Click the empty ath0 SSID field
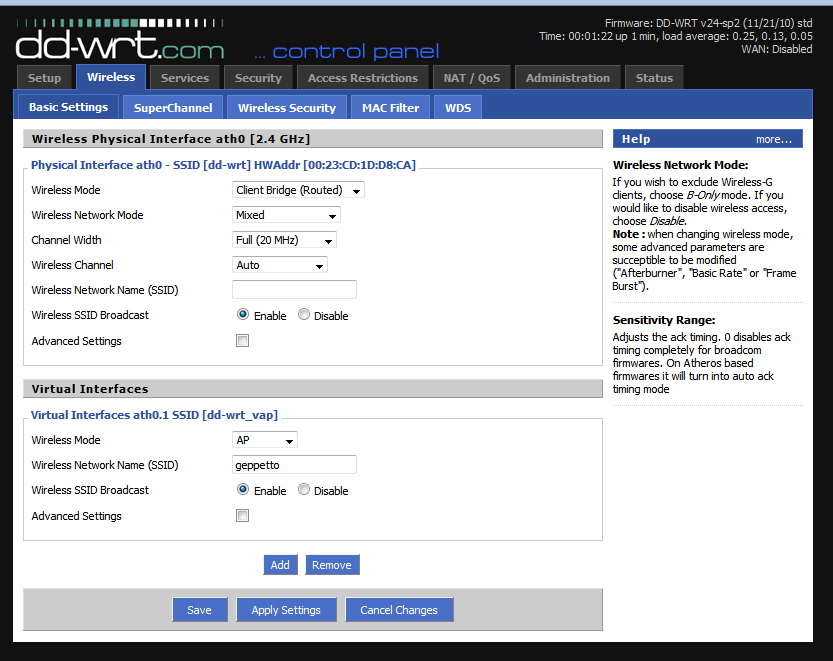This screenshot has height=661, width=833. point(294,290)
